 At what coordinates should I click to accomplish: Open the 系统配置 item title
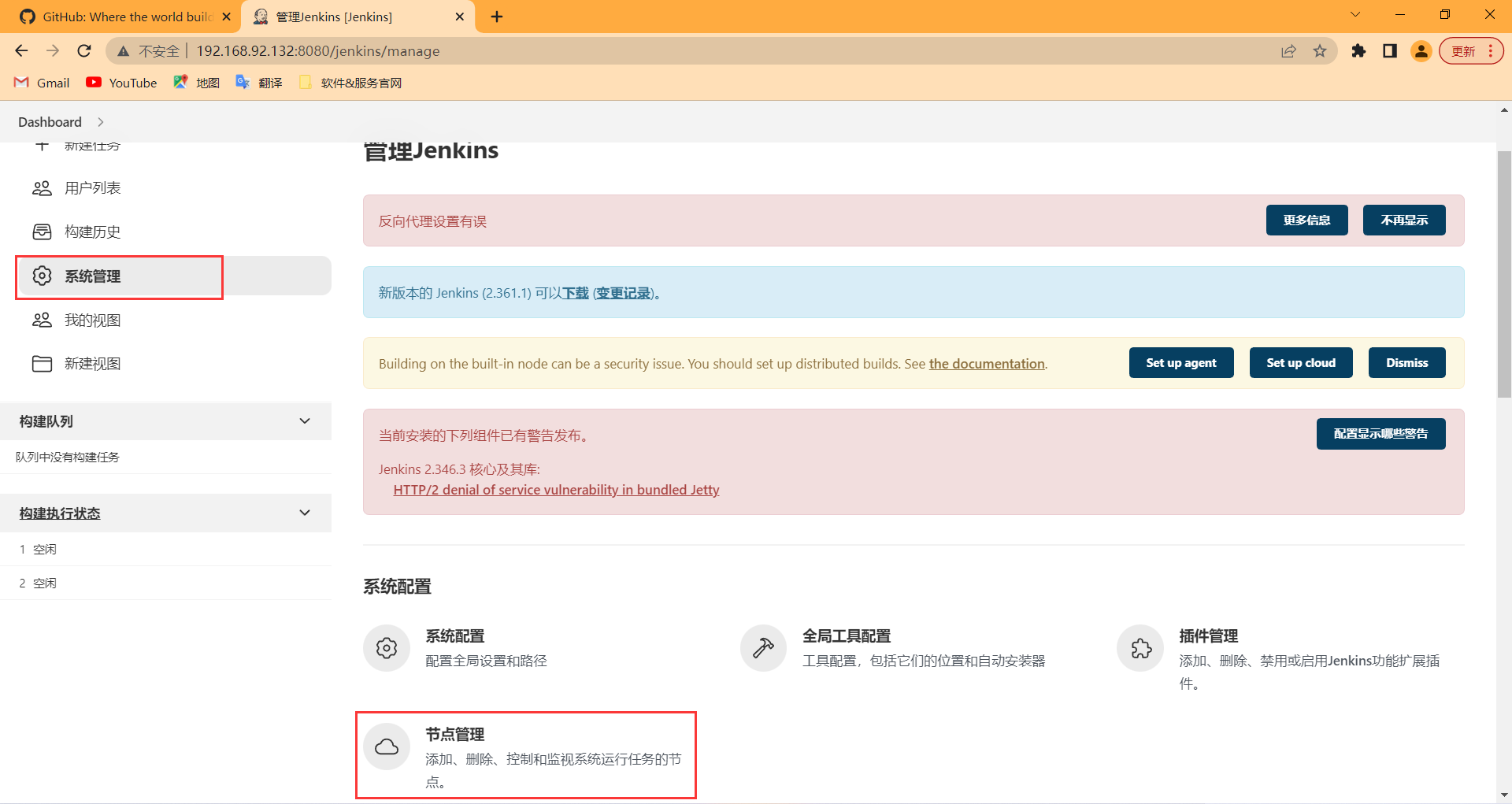[x=455, y=636]
